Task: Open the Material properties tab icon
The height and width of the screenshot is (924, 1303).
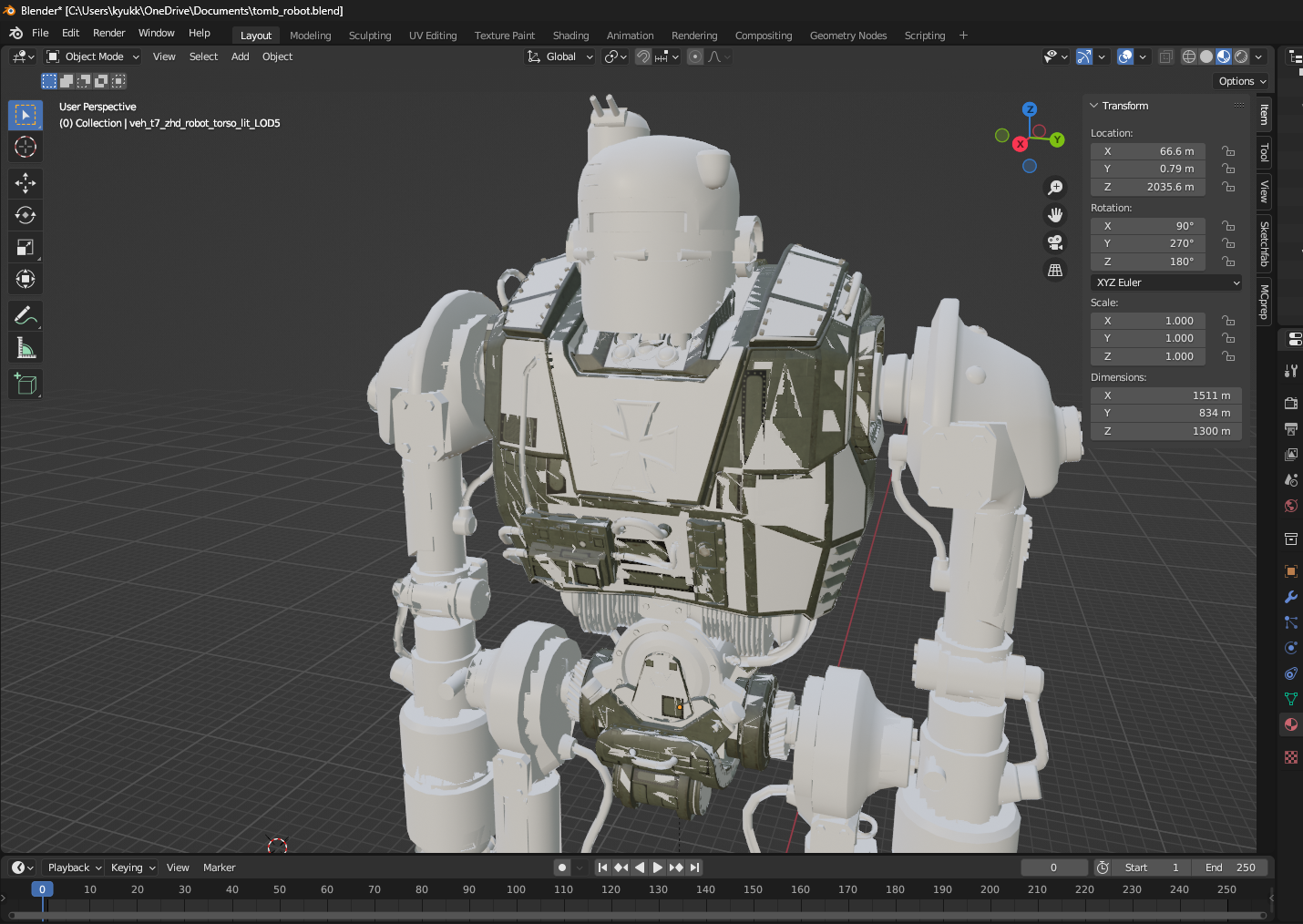Action: tap(1291, 724)
